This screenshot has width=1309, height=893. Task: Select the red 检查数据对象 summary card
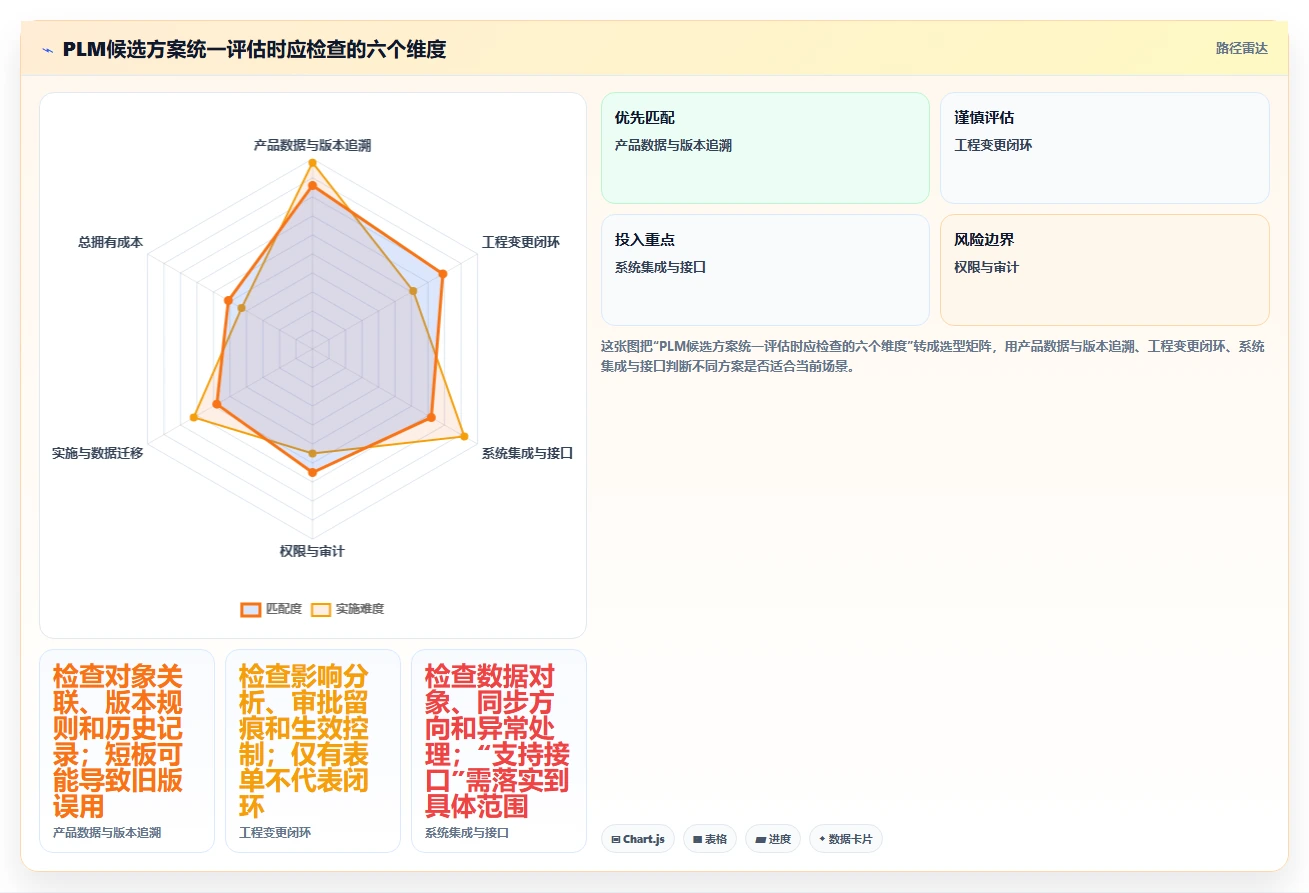[499, 751]
